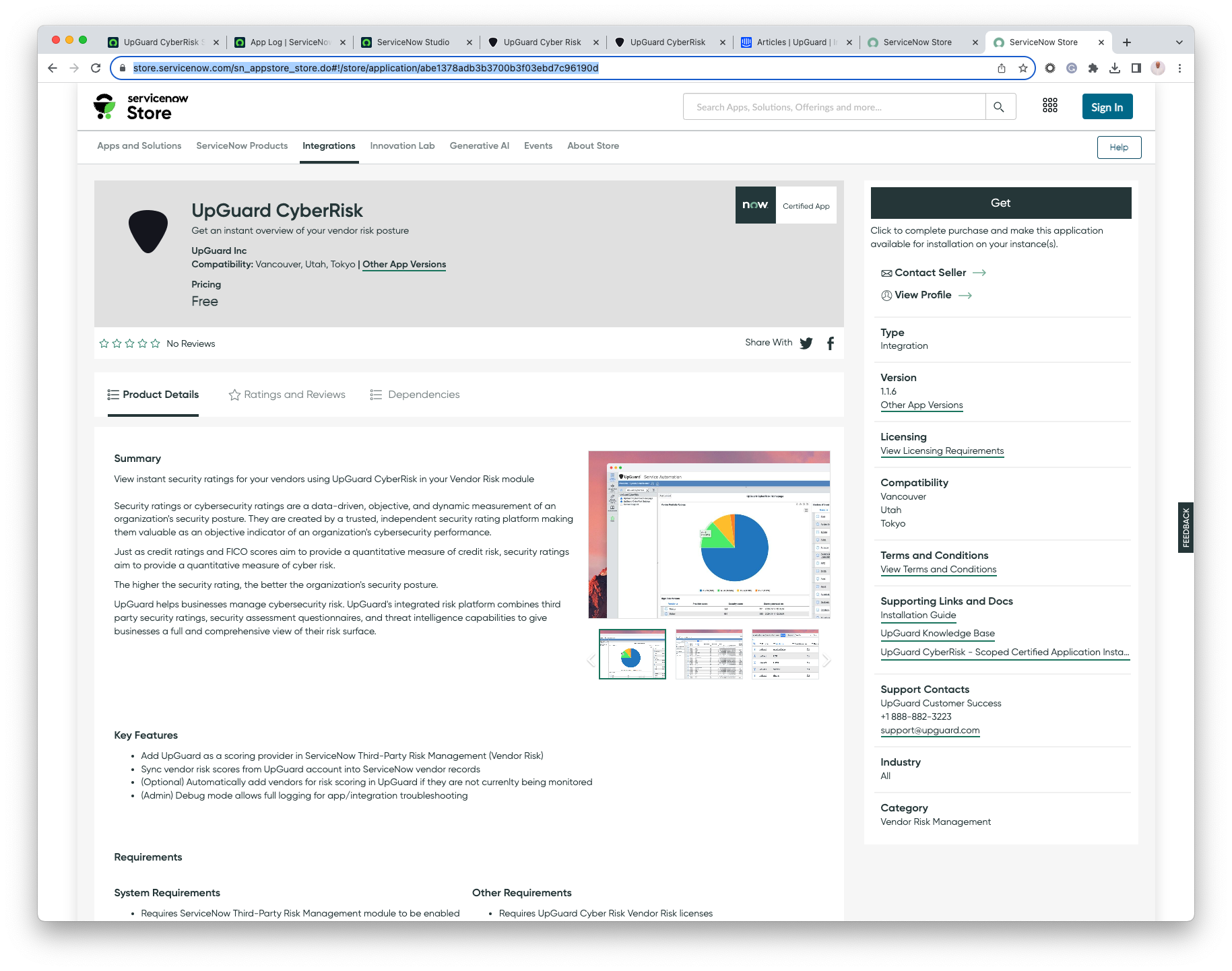Share the app via the Twitter icon
1232x971 pixels.
coord(806,343)
